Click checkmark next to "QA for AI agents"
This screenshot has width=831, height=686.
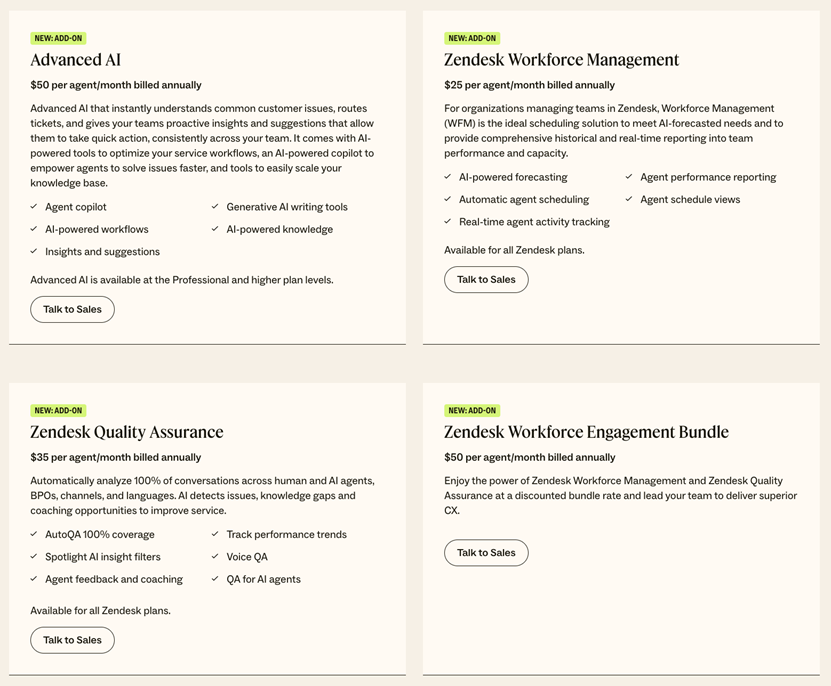pos(214,579)
